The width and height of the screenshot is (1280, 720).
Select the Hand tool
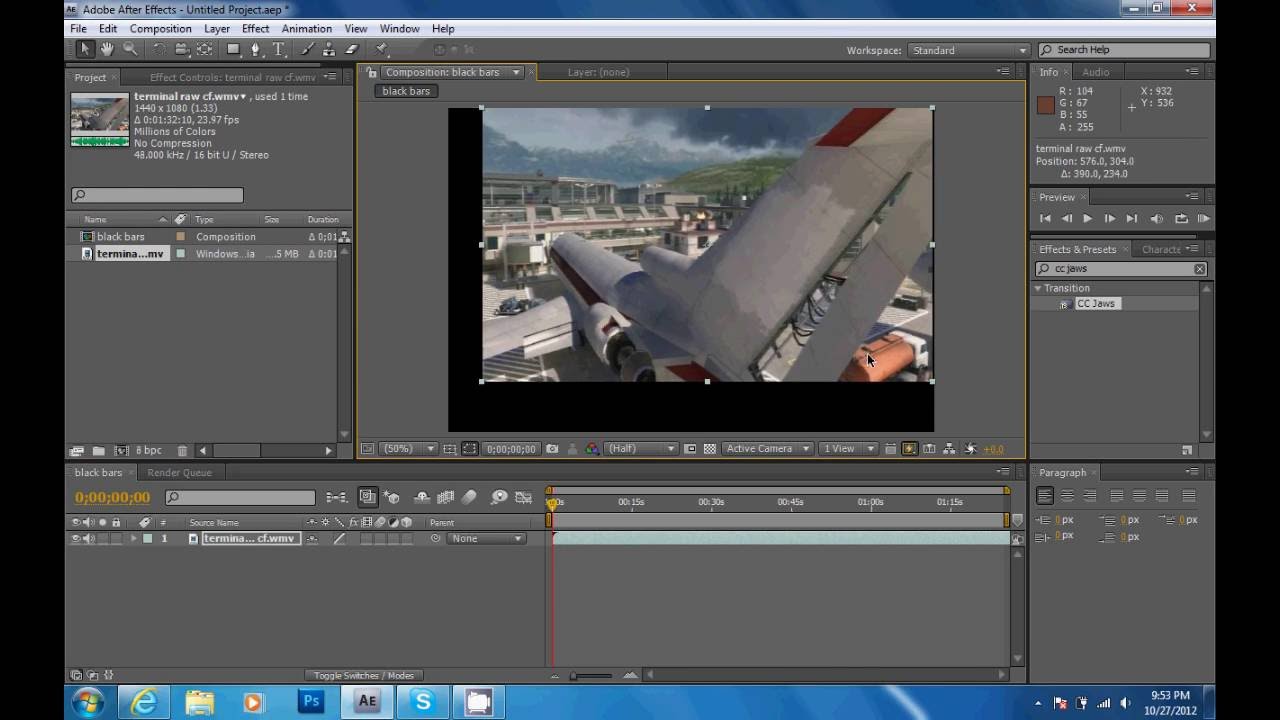tap(107, 49)
